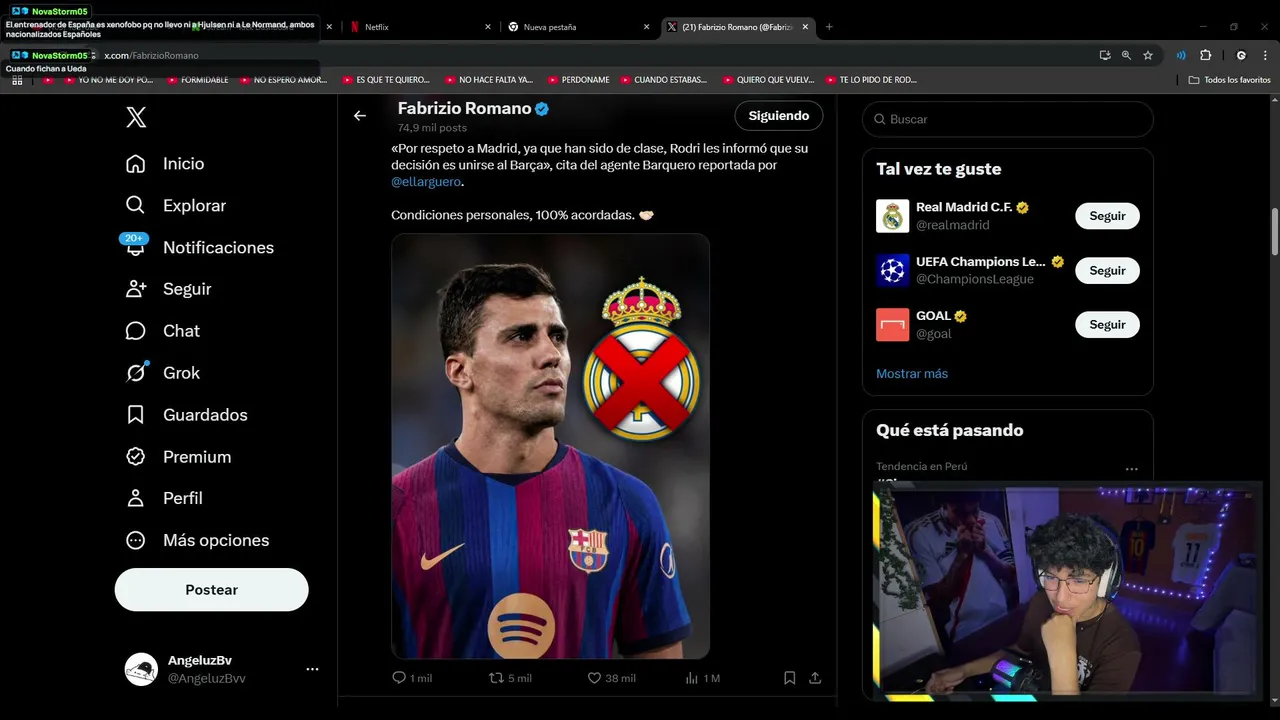Viewport: 1280px width, 720px height.
Task: Open Chat from the sidebar
Action: point(162,331)
